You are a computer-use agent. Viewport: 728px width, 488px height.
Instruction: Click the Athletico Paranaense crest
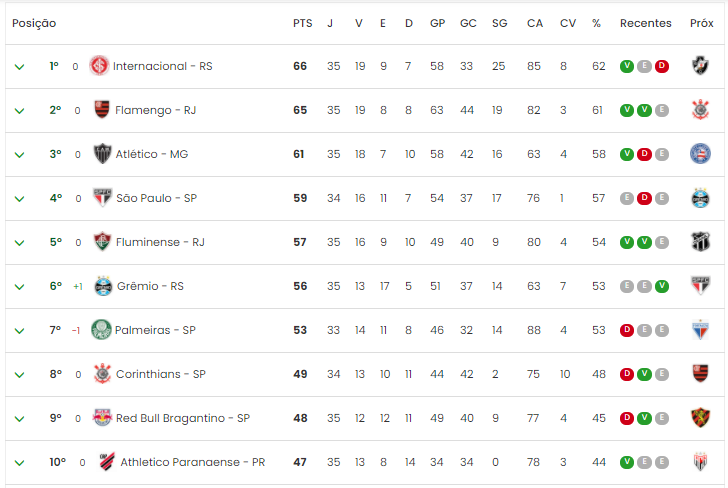pos(107,462)
